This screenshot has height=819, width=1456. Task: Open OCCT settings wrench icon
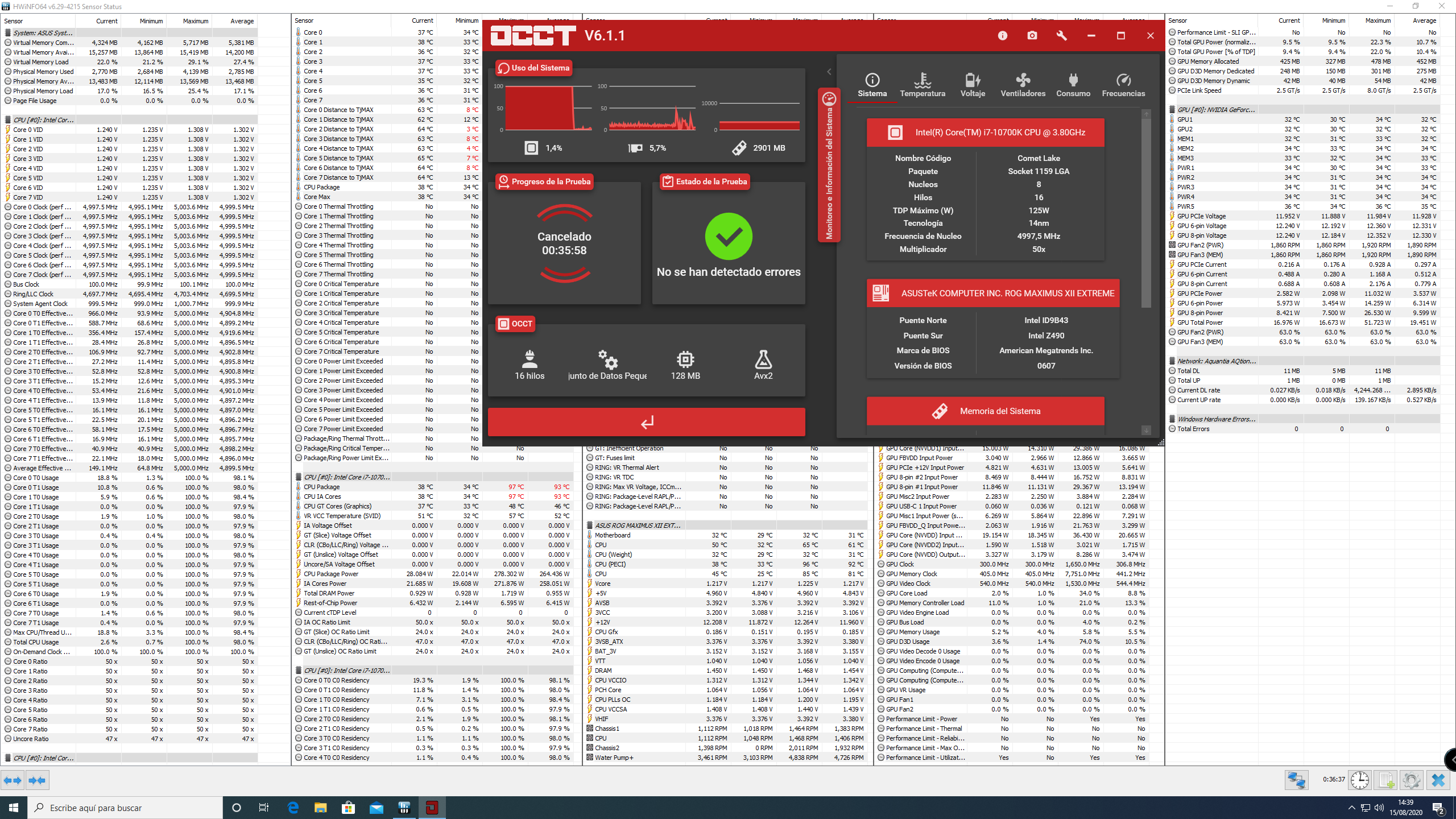(x=1061, y=35)
